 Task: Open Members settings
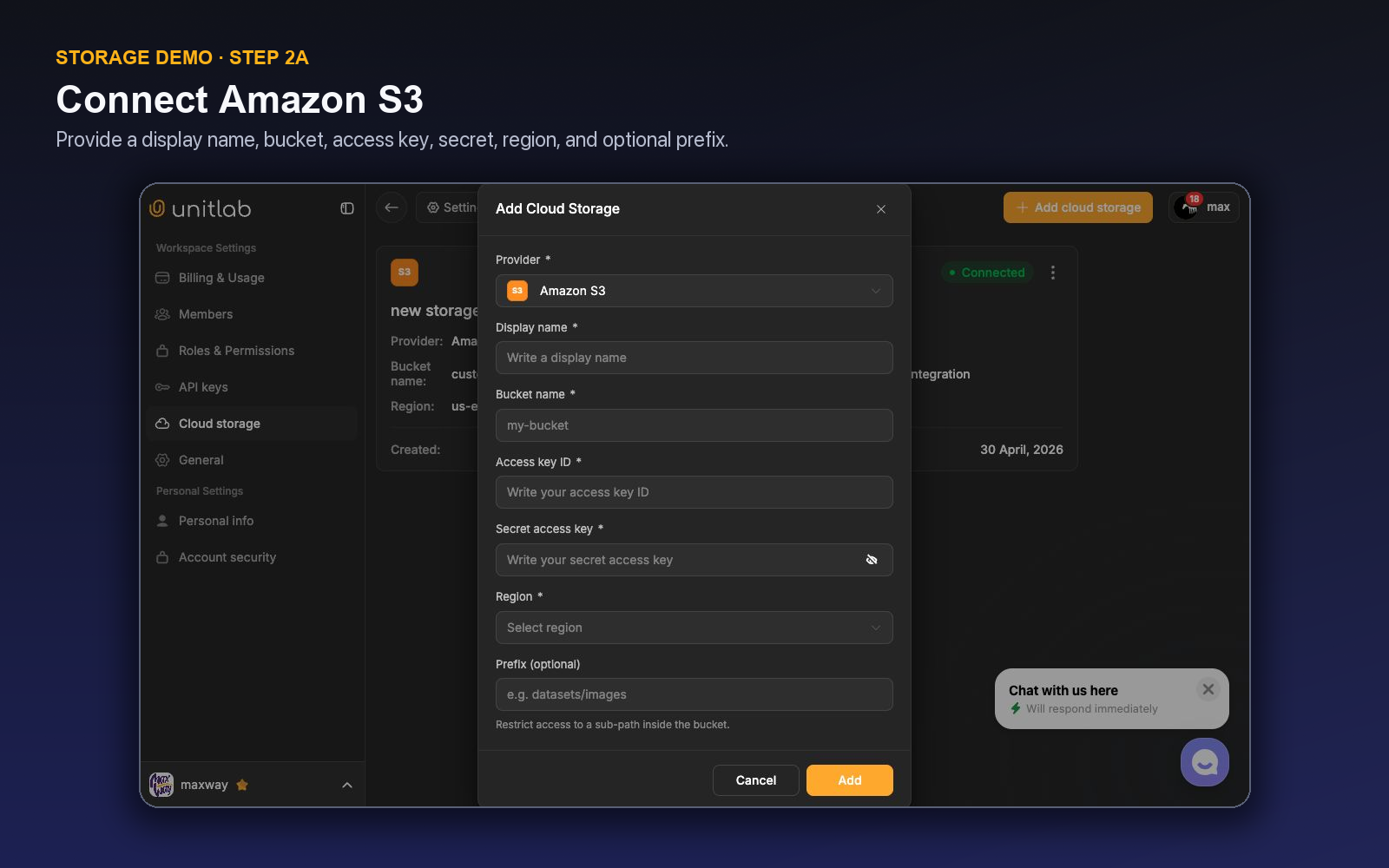pos(252,314)
